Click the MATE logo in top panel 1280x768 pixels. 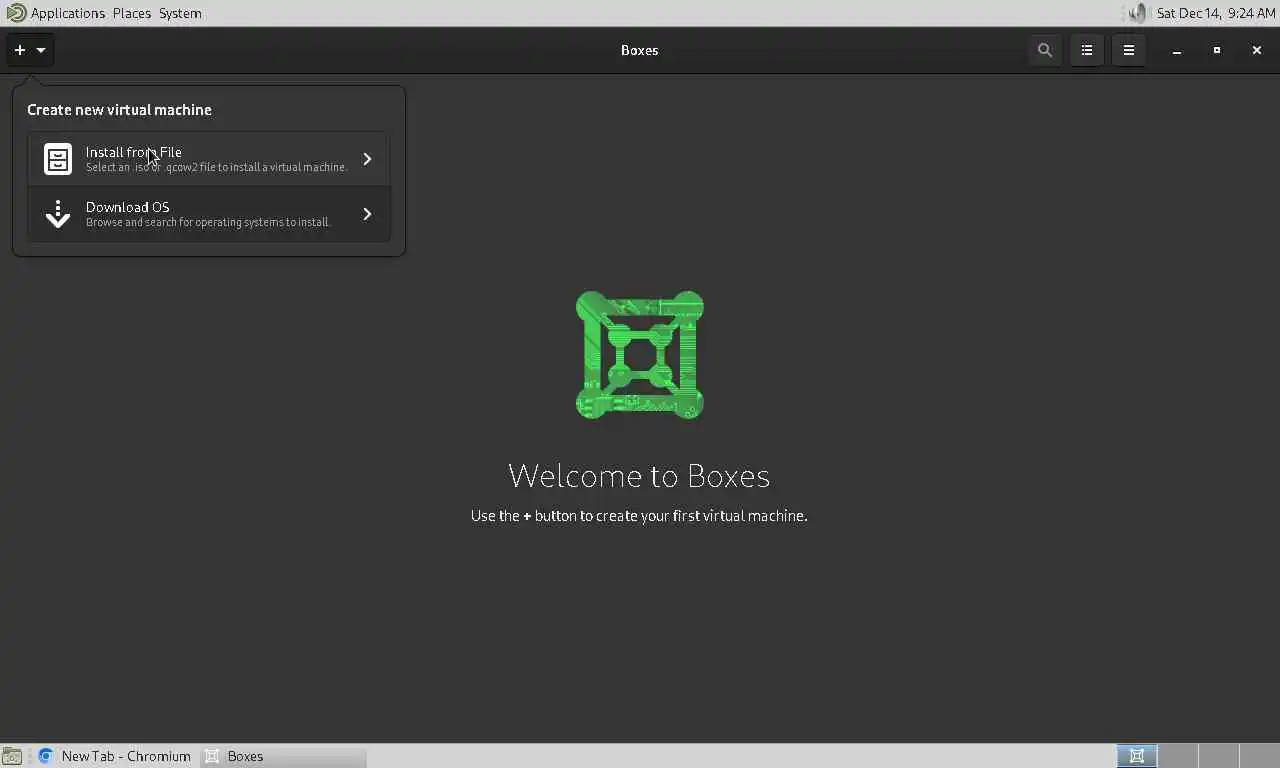click(16, 13)
